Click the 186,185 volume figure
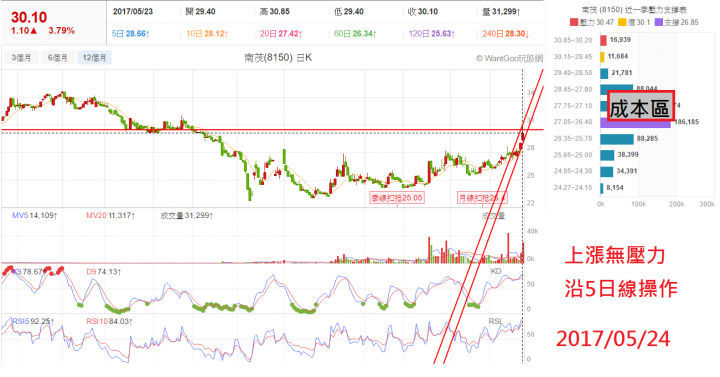This screenshot has height=377, width=720. point(686,122)
